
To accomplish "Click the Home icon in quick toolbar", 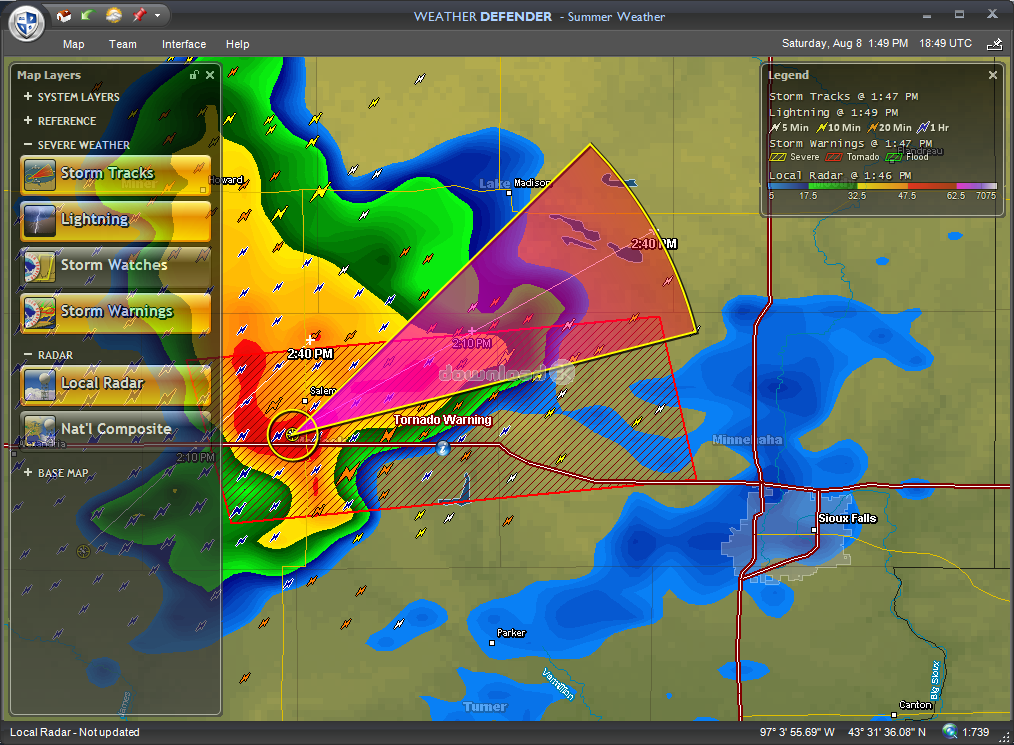I will pos(63,15).
